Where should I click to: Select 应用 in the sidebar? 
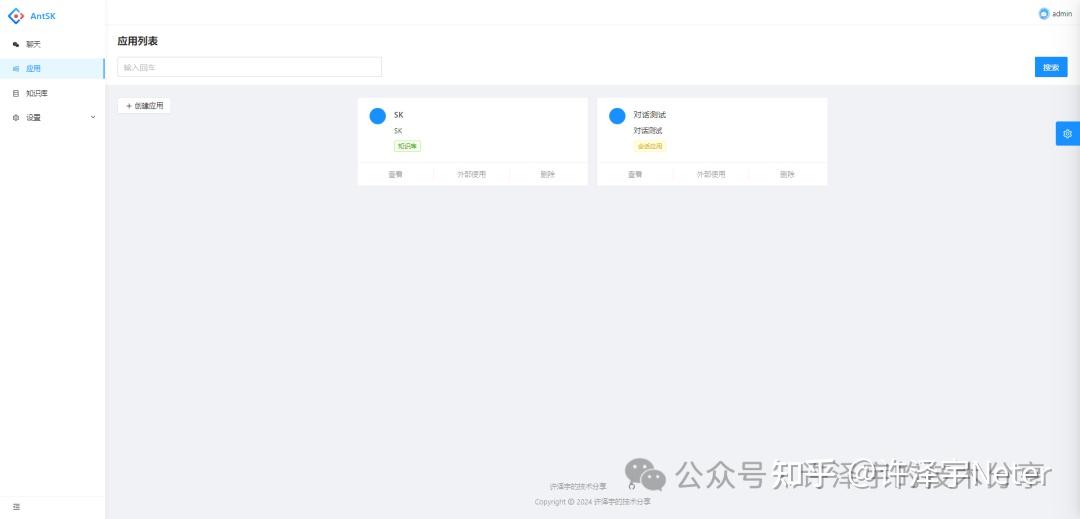click(x=33, y=69)
